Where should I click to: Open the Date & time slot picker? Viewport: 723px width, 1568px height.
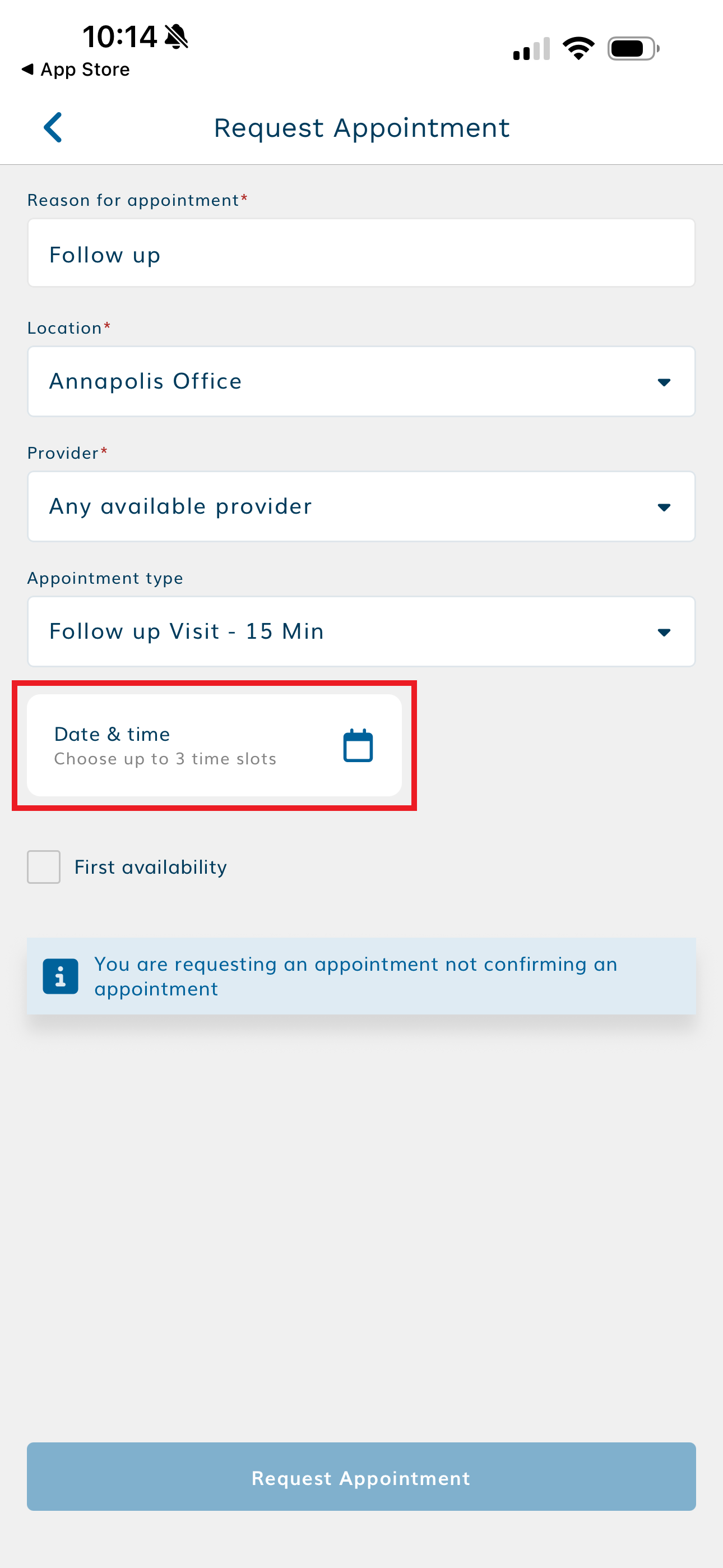[183, 745]
